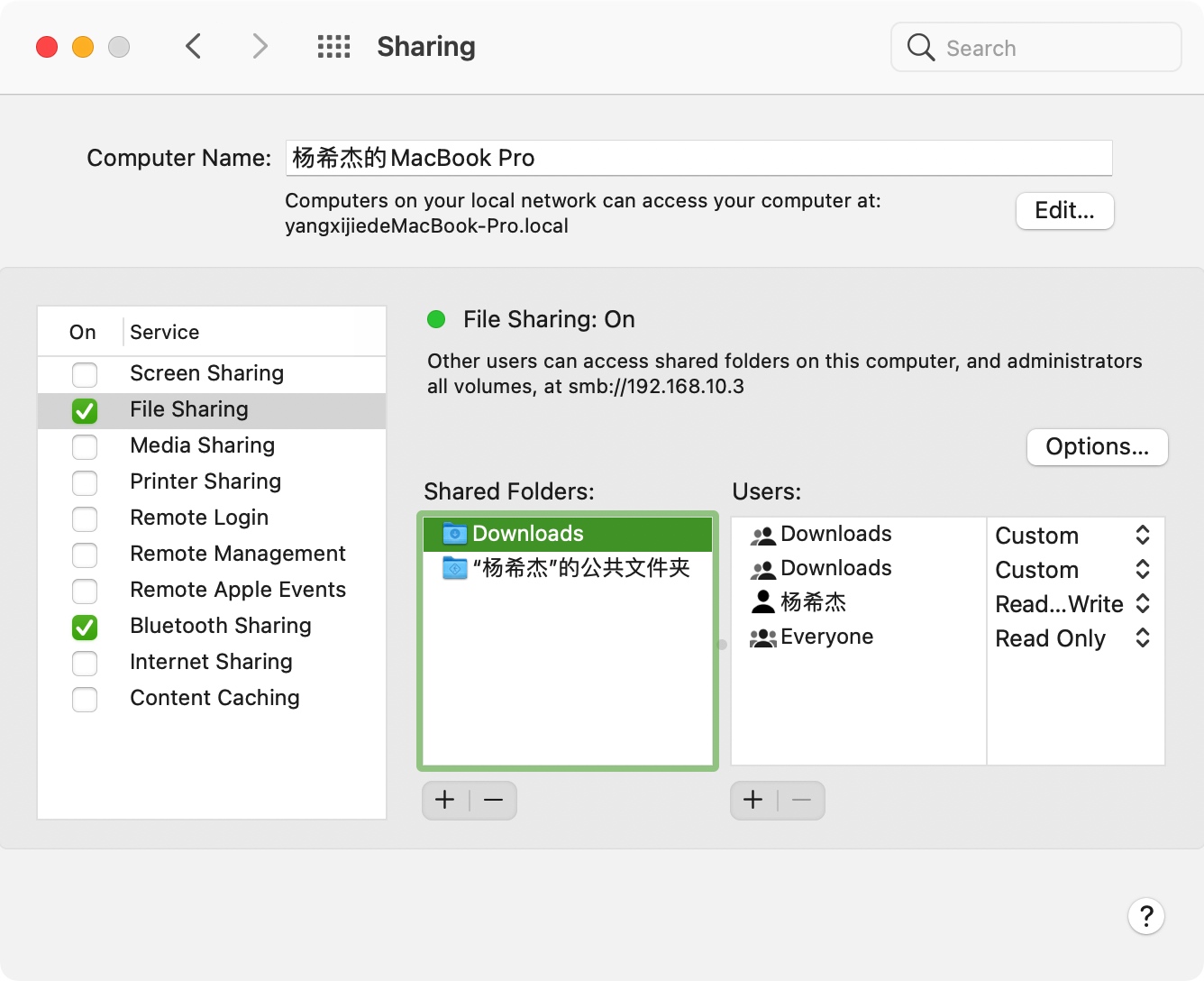This screenshot has height=981, width=1204.
Task: Select Remote Management service row
Action: [212, 555]
